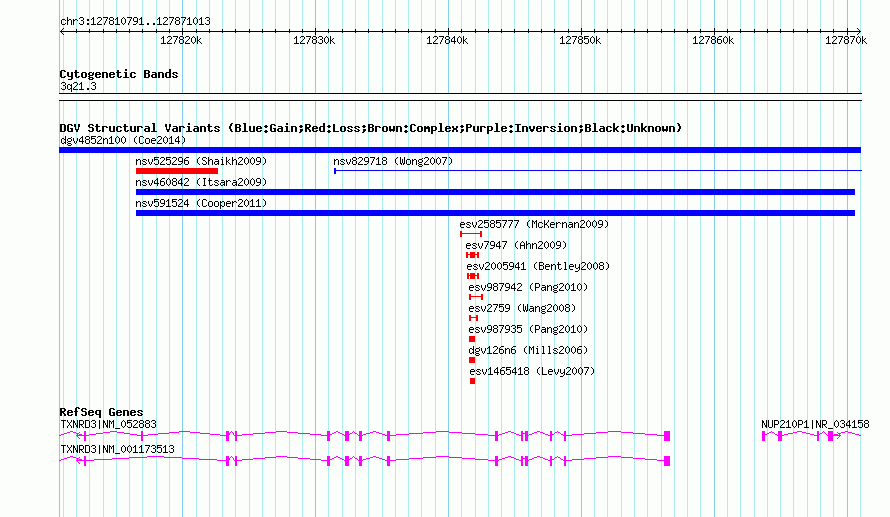This screenshot has width=890, height=517.
Task: Click esv2759 (Wang2008) label
Action: point(522,308)
